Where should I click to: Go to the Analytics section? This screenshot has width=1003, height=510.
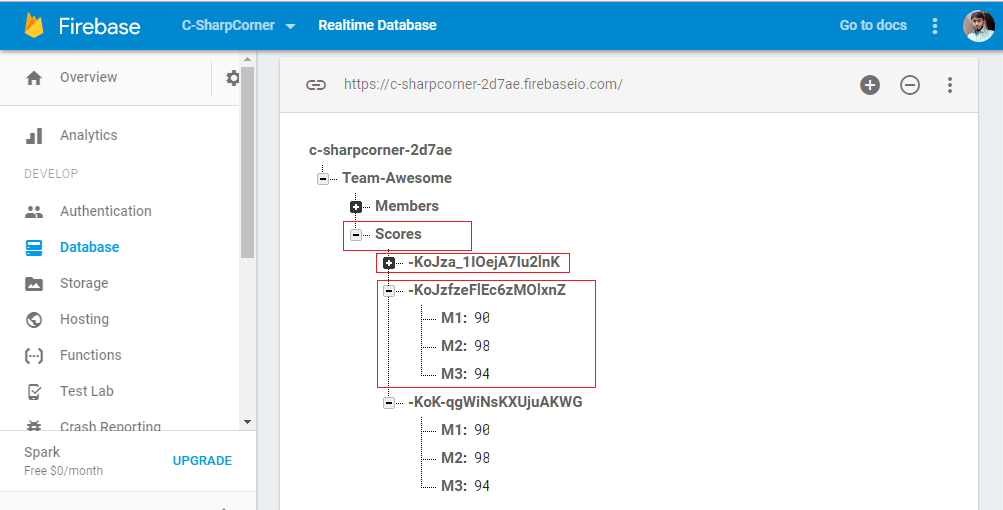pos(89,135)
